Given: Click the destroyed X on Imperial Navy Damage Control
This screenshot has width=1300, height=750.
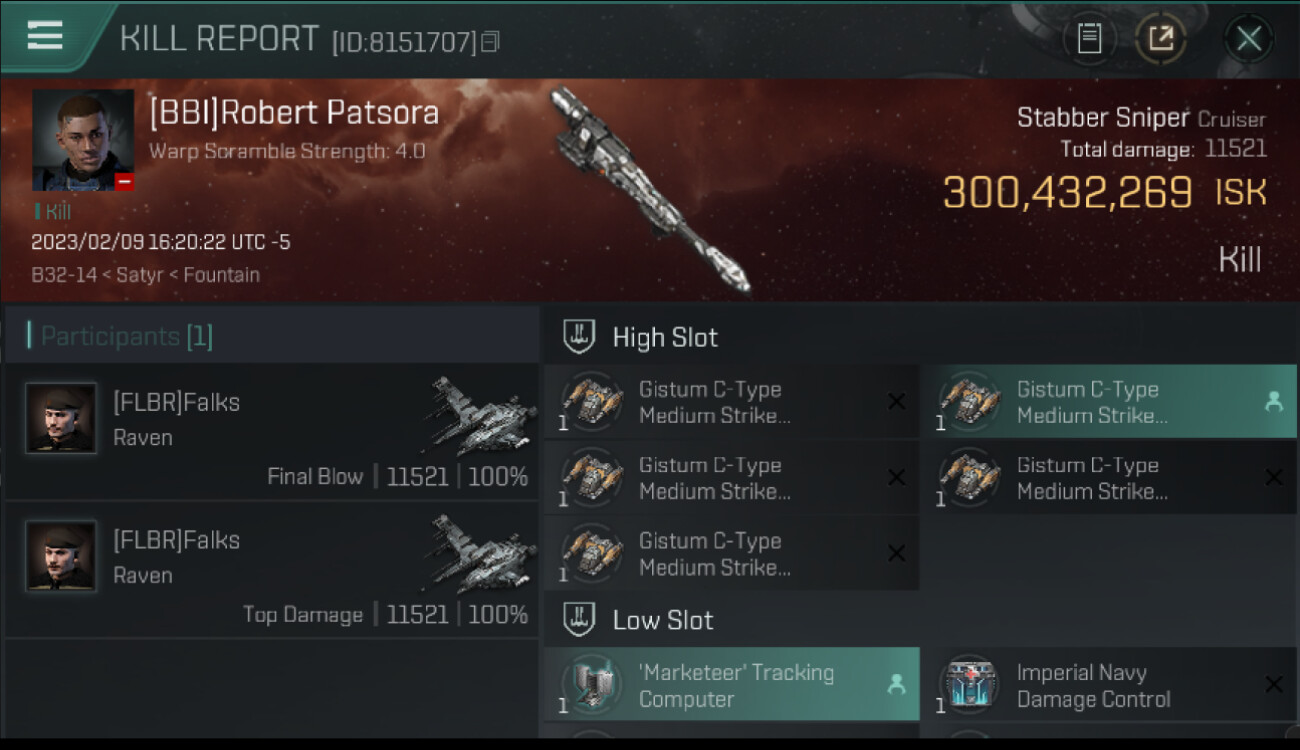Looking at the screenshot, I should coord(1273,684).
